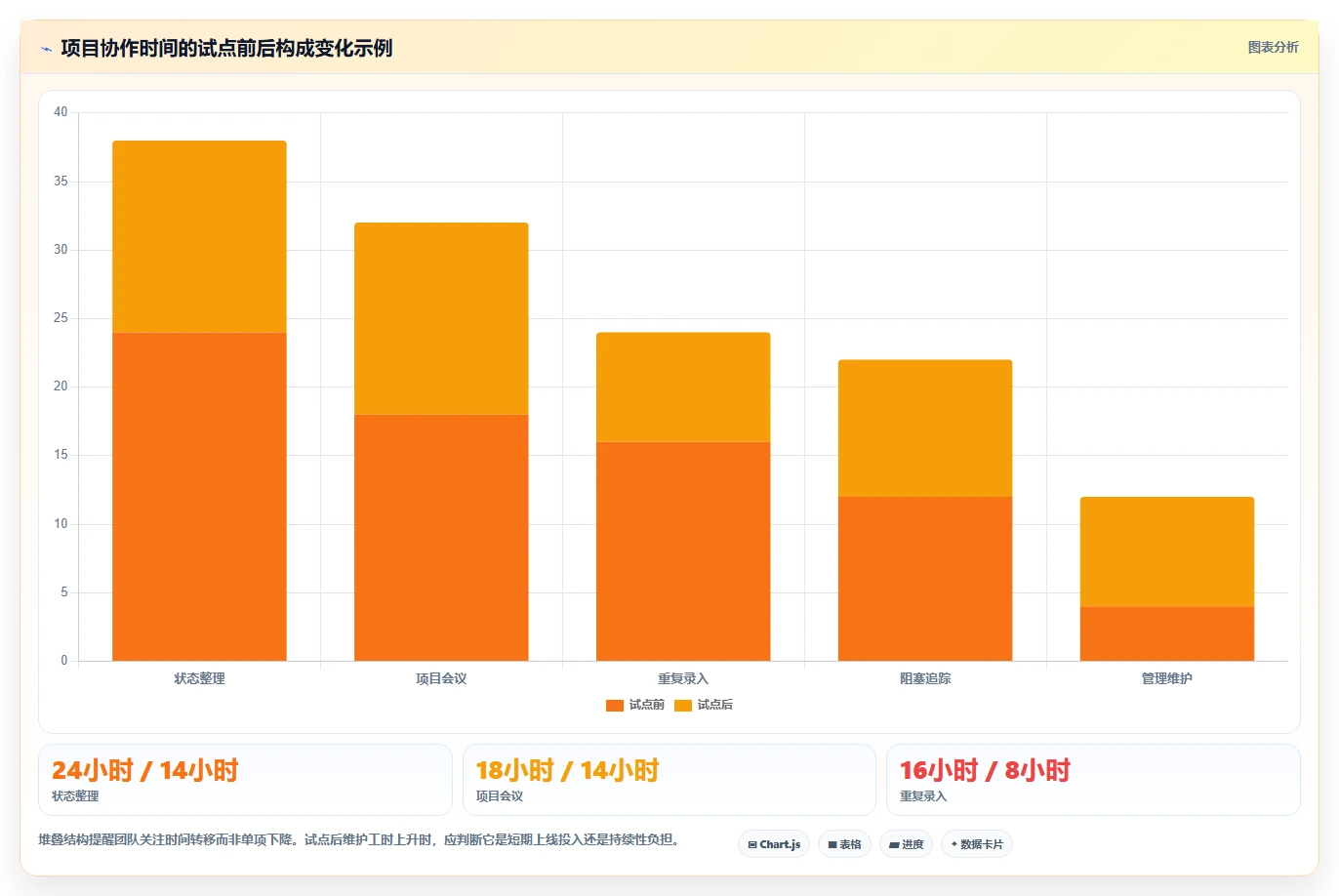Click the y-axis value 25

pos(61,318)
